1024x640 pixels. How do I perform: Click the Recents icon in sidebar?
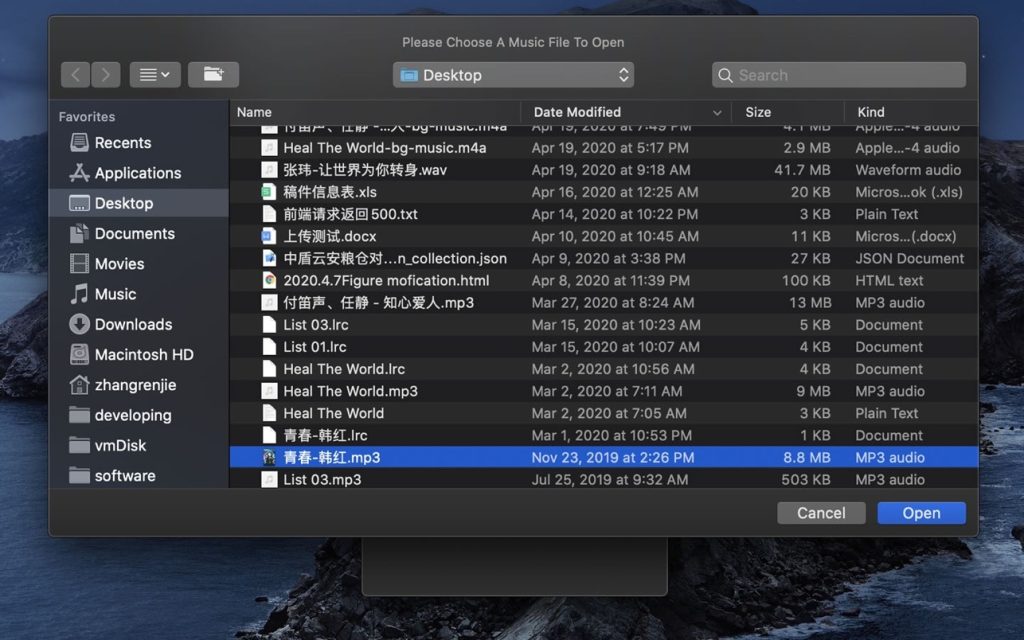79,143
